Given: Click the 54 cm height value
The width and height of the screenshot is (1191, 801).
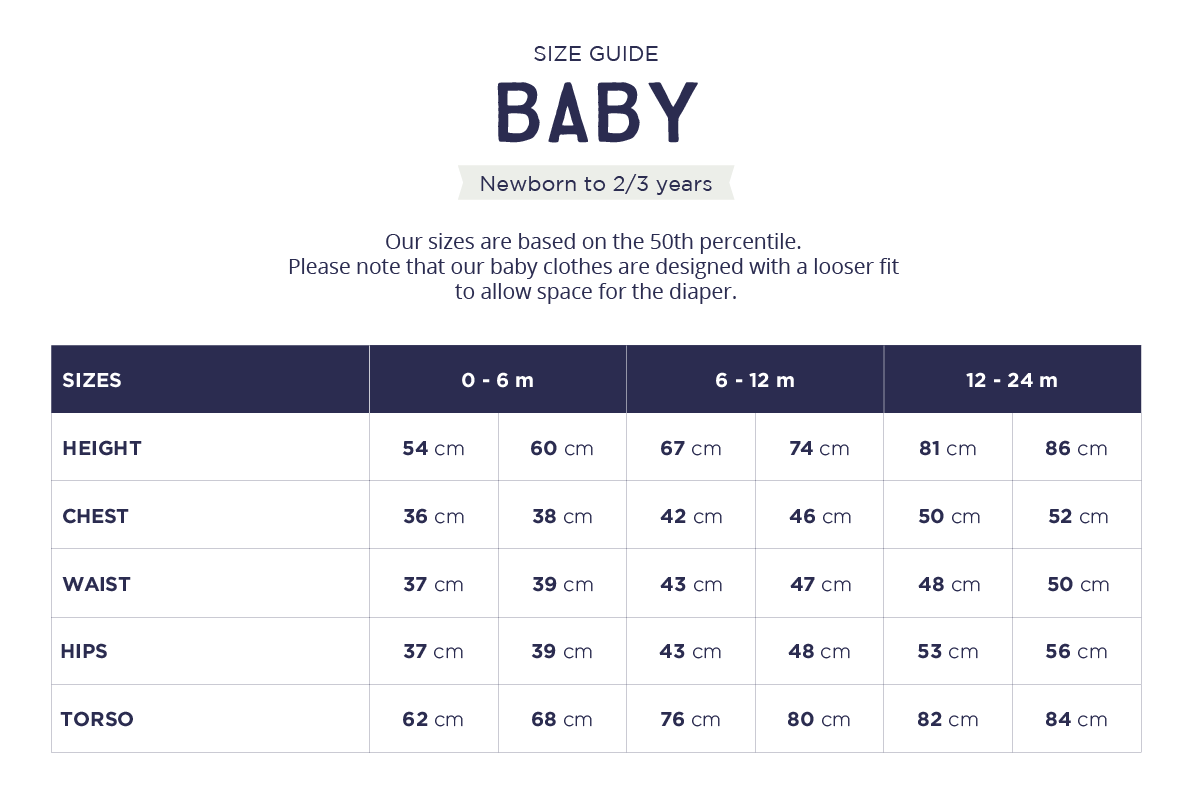Looking at the screenshot, I should point(434,448).
